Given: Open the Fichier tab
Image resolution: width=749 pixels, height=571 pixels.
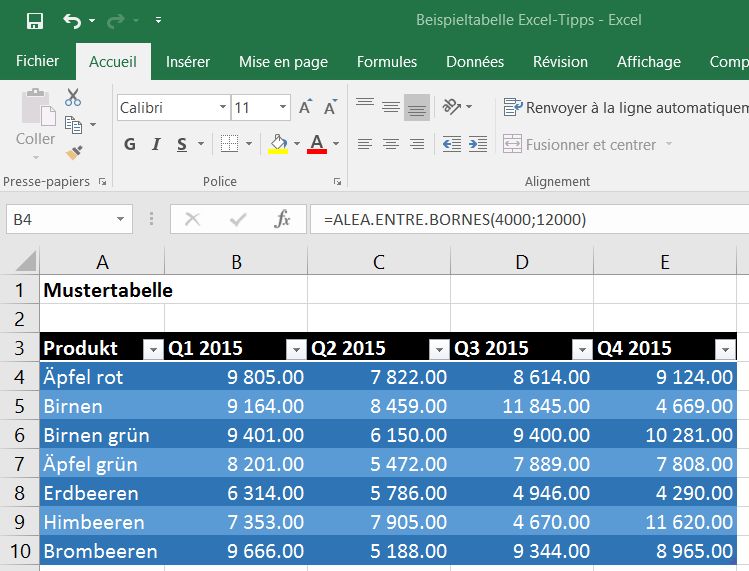Looking at the screenshot, I should click(x=37, y=61).
